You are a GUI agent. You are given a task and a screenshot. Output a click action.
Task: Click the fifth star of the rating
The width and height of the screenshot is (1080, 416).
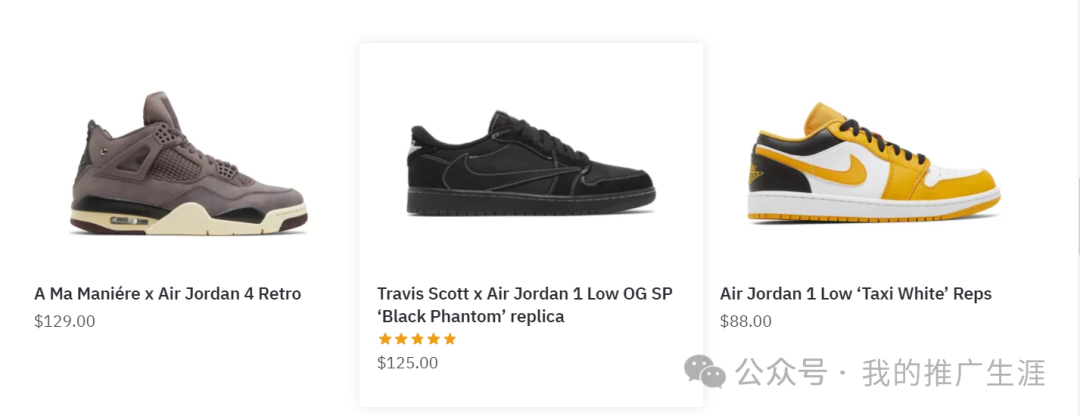449,339
